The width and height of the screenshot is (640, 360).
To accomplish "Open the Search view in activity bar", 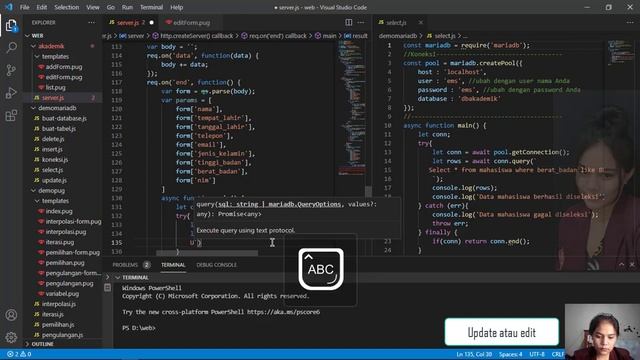I will 11,48.
